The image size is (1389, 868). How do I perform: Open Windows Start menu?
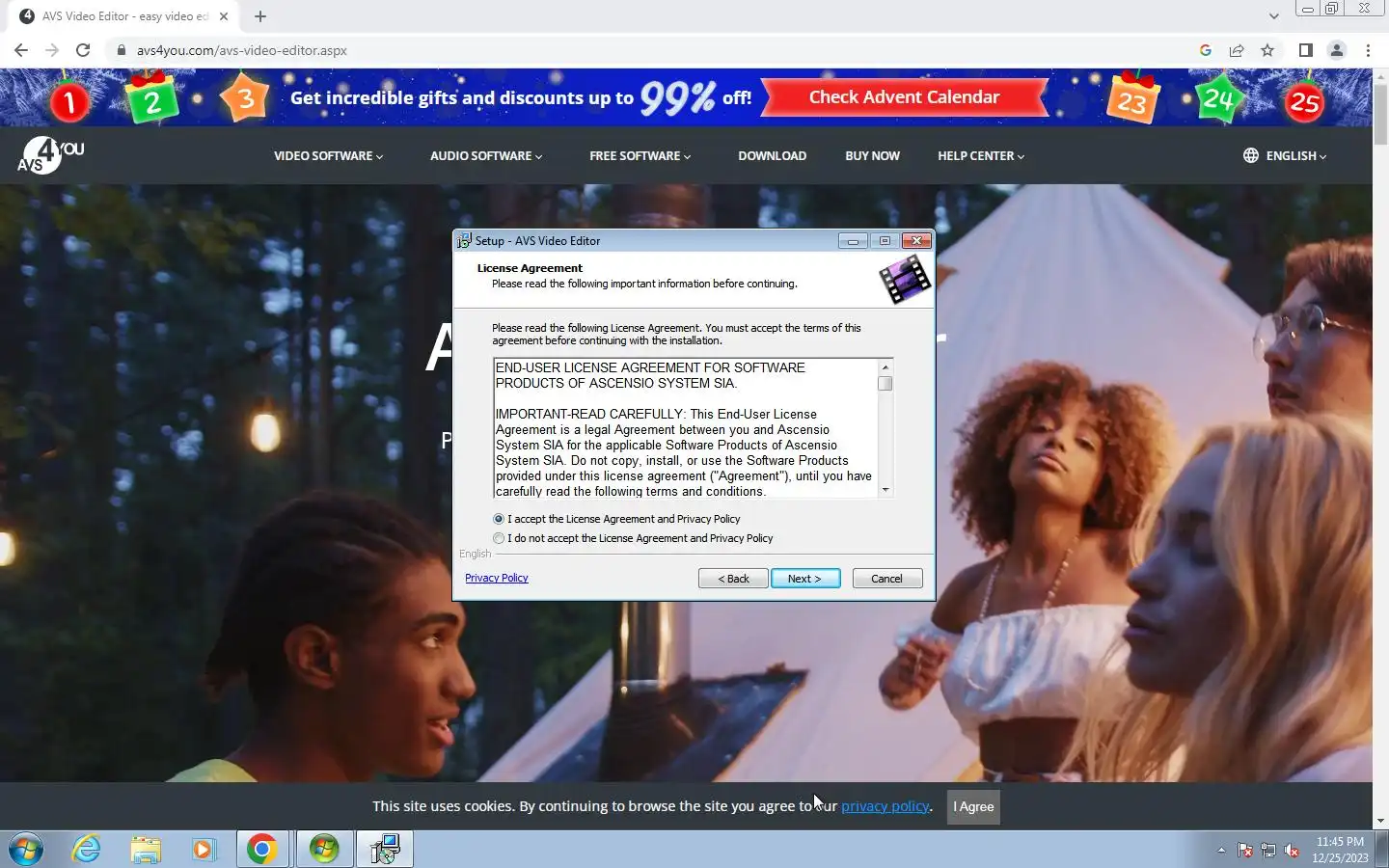click(x=26, y=850)
